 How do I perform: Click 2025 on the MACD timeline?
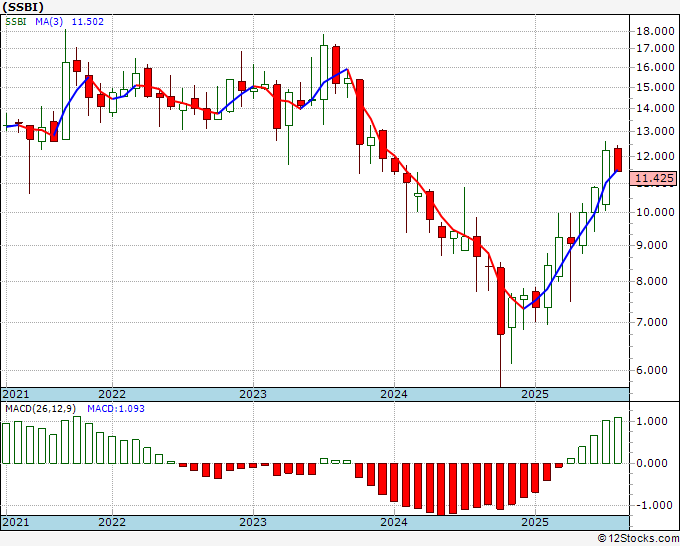535,522
